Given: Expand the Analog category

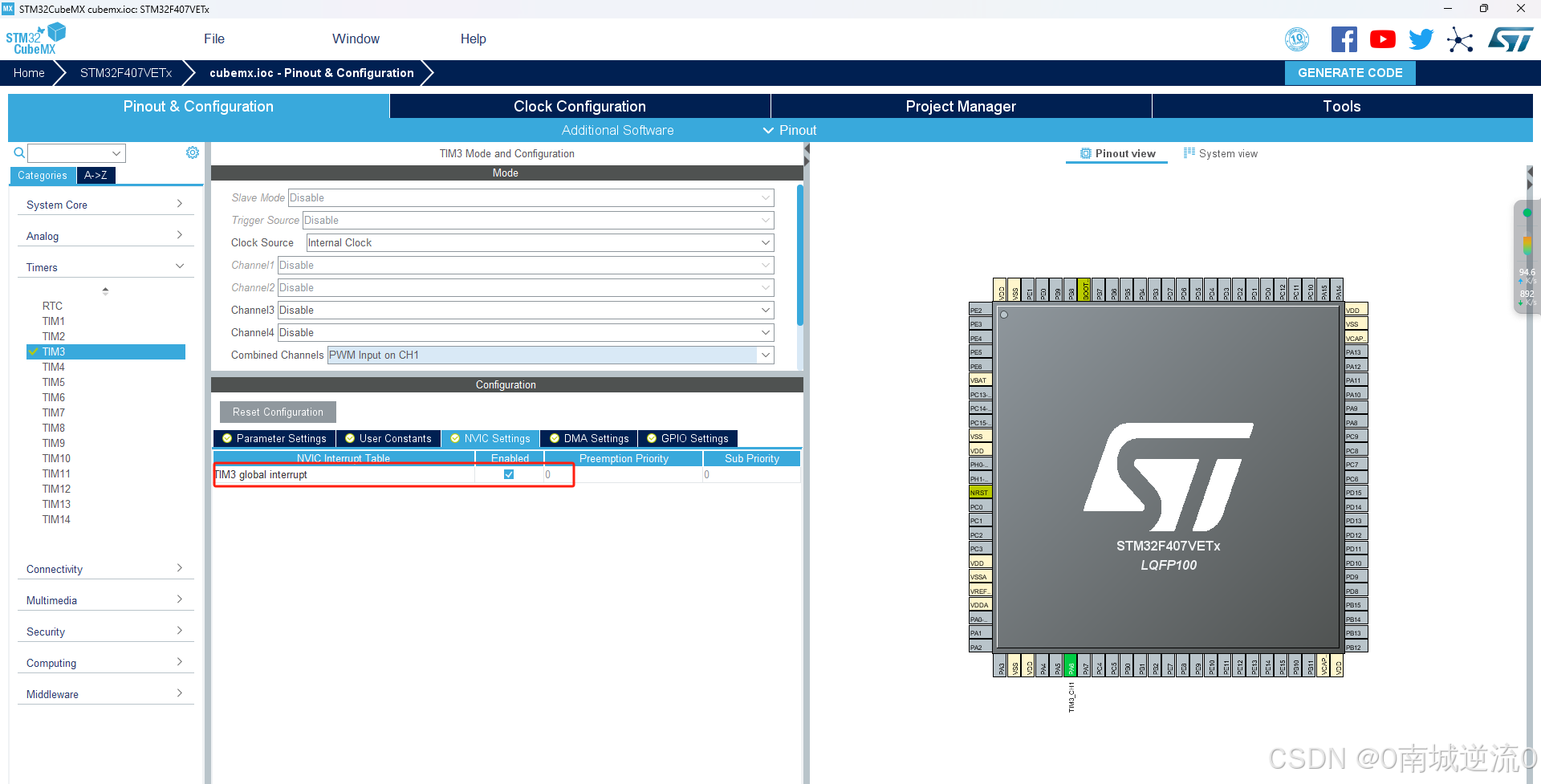Looking at the screenshot, I should (x=105, y=236).
